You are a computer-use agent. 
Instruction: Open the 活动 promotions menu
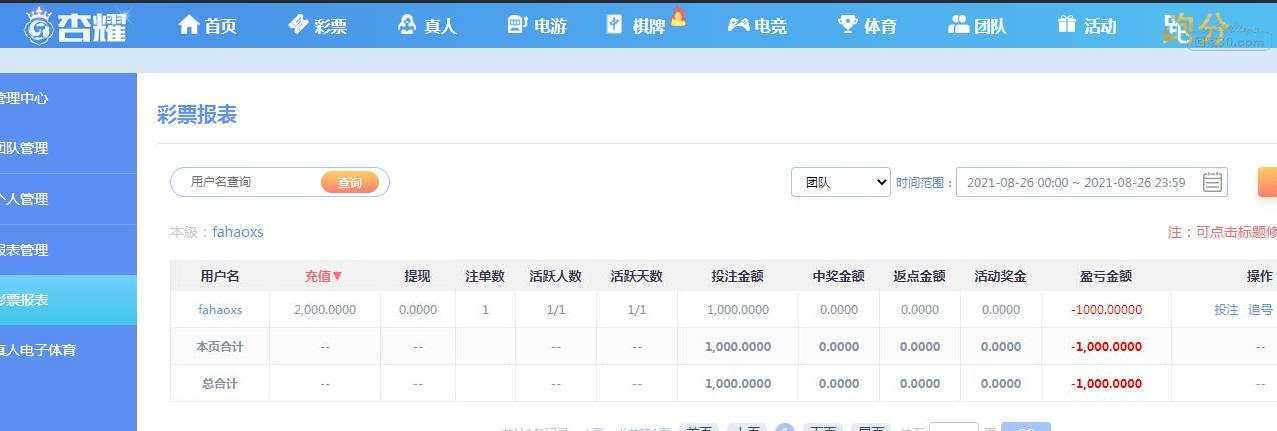pos(1087,25)
